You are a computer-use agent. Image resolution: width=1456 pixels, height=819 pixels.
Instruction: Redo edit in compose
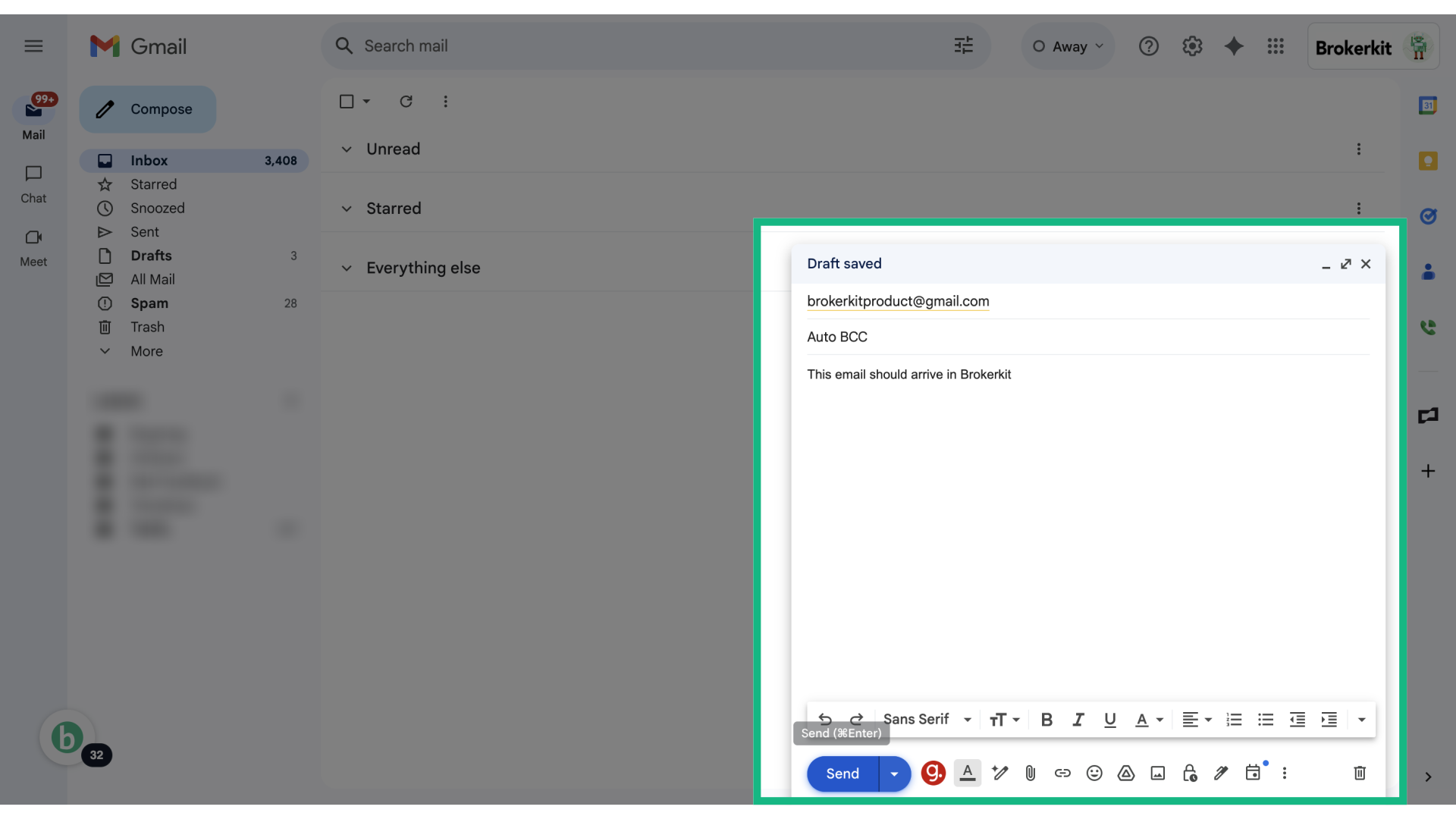pos(857,719)
